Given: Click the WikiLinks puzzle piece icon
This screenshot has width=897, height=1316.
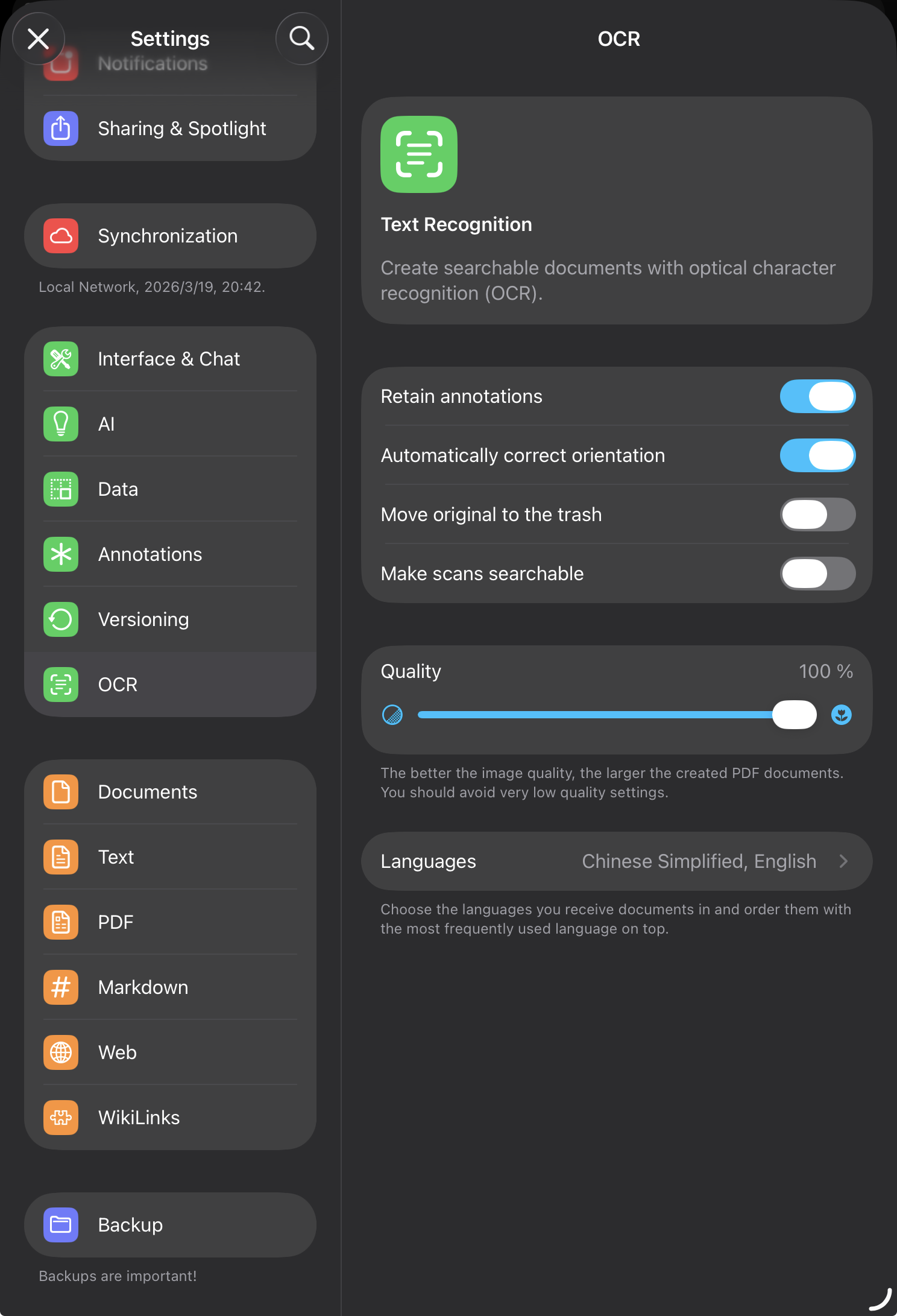Looking at the screenshot, I should click(61, 1118).
